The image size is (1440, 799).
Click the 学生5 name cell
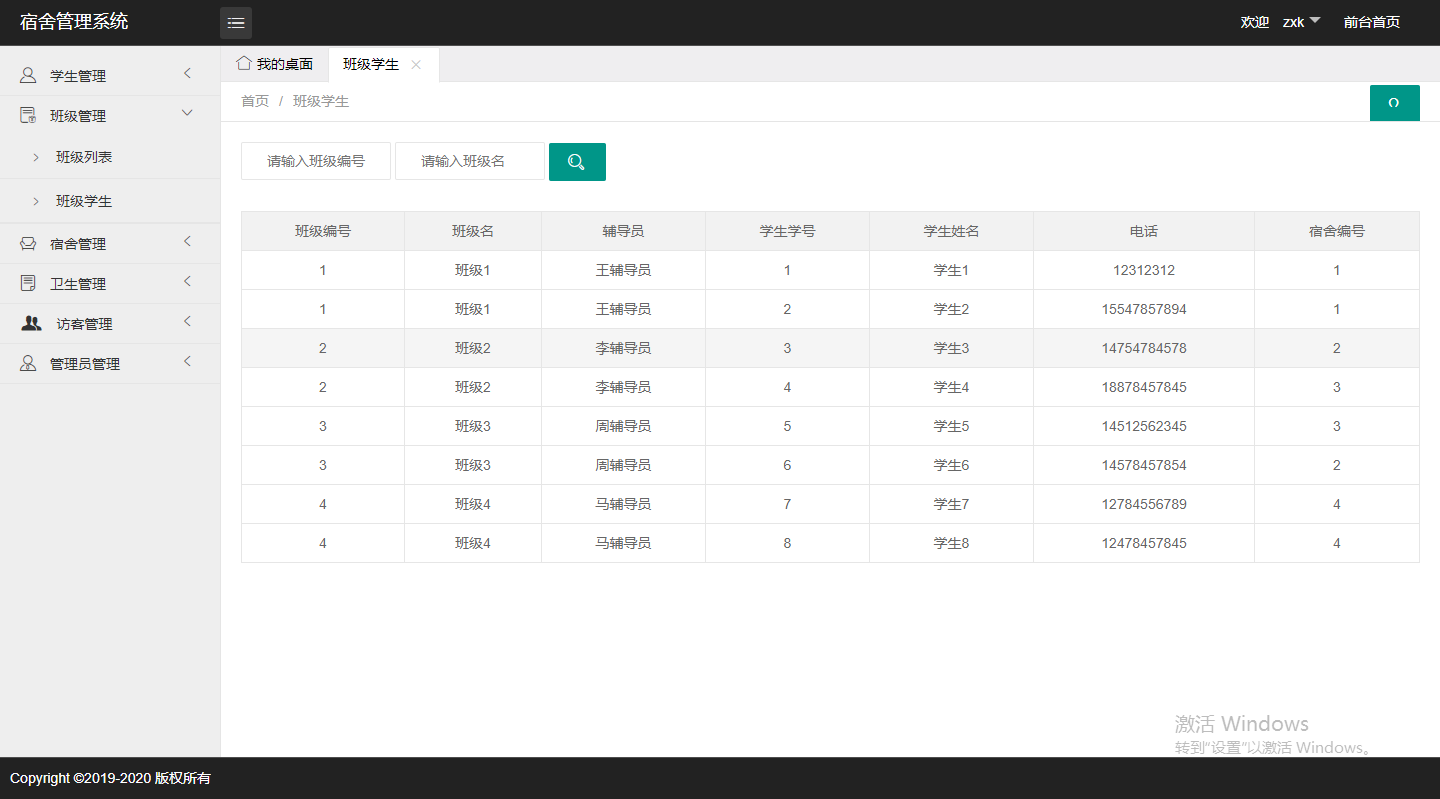(x=951, y=426)
